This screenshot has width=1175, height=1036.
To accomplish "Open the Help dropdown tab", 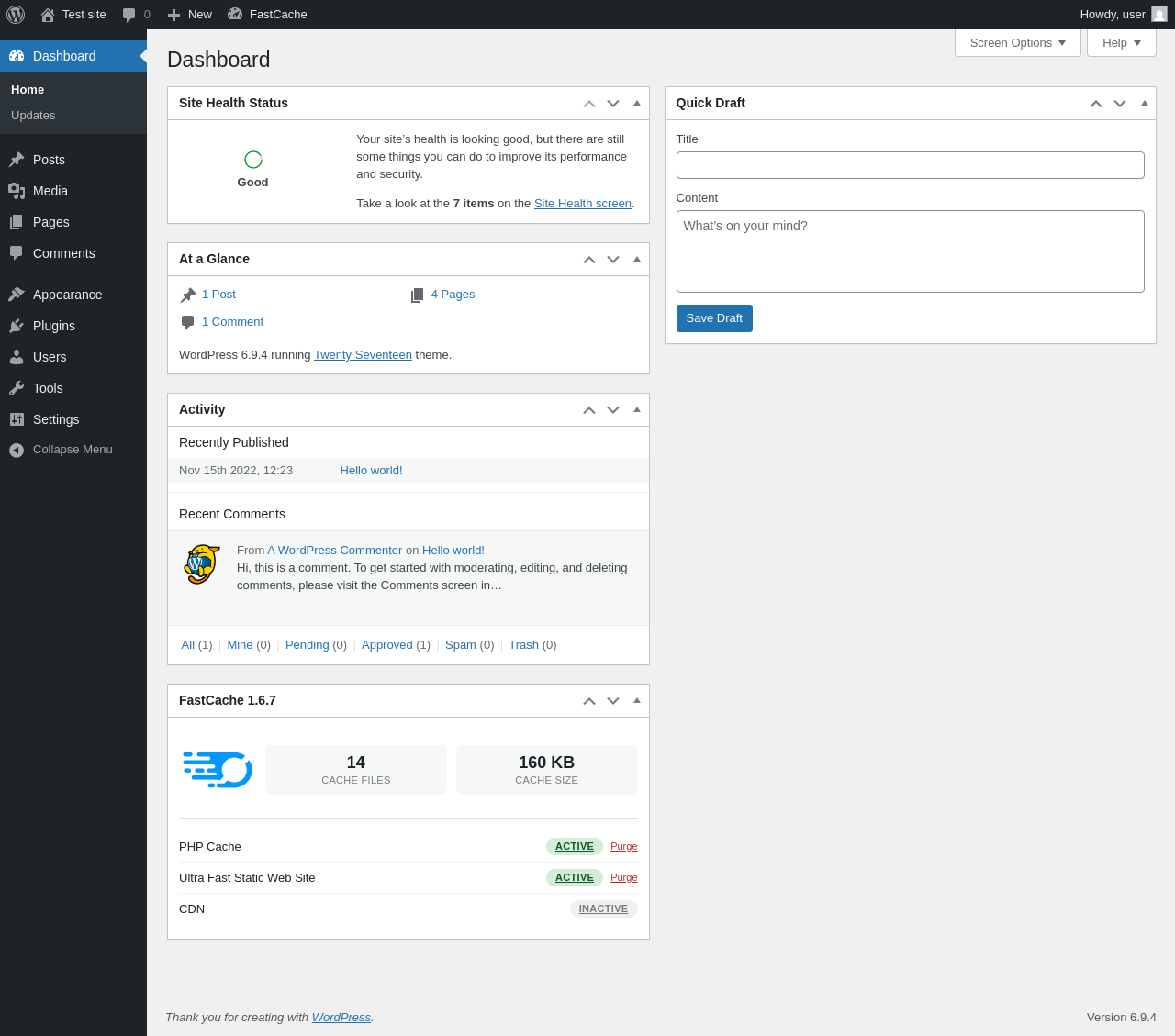I will [x=1121, y=43].
